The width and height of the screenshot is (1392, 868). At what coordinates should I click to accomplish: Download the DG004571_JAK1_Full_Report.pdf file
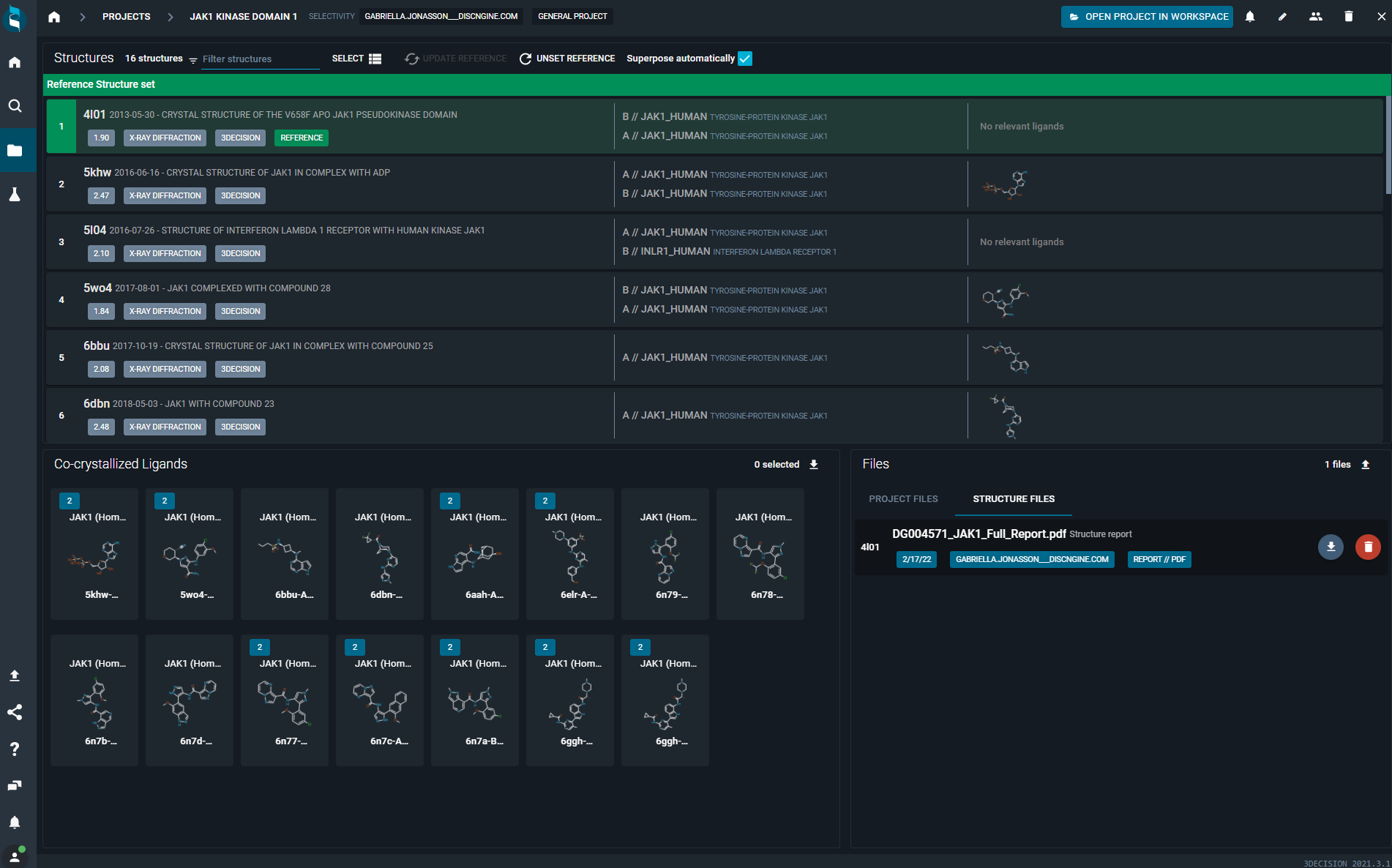[x=1331, y=547]
